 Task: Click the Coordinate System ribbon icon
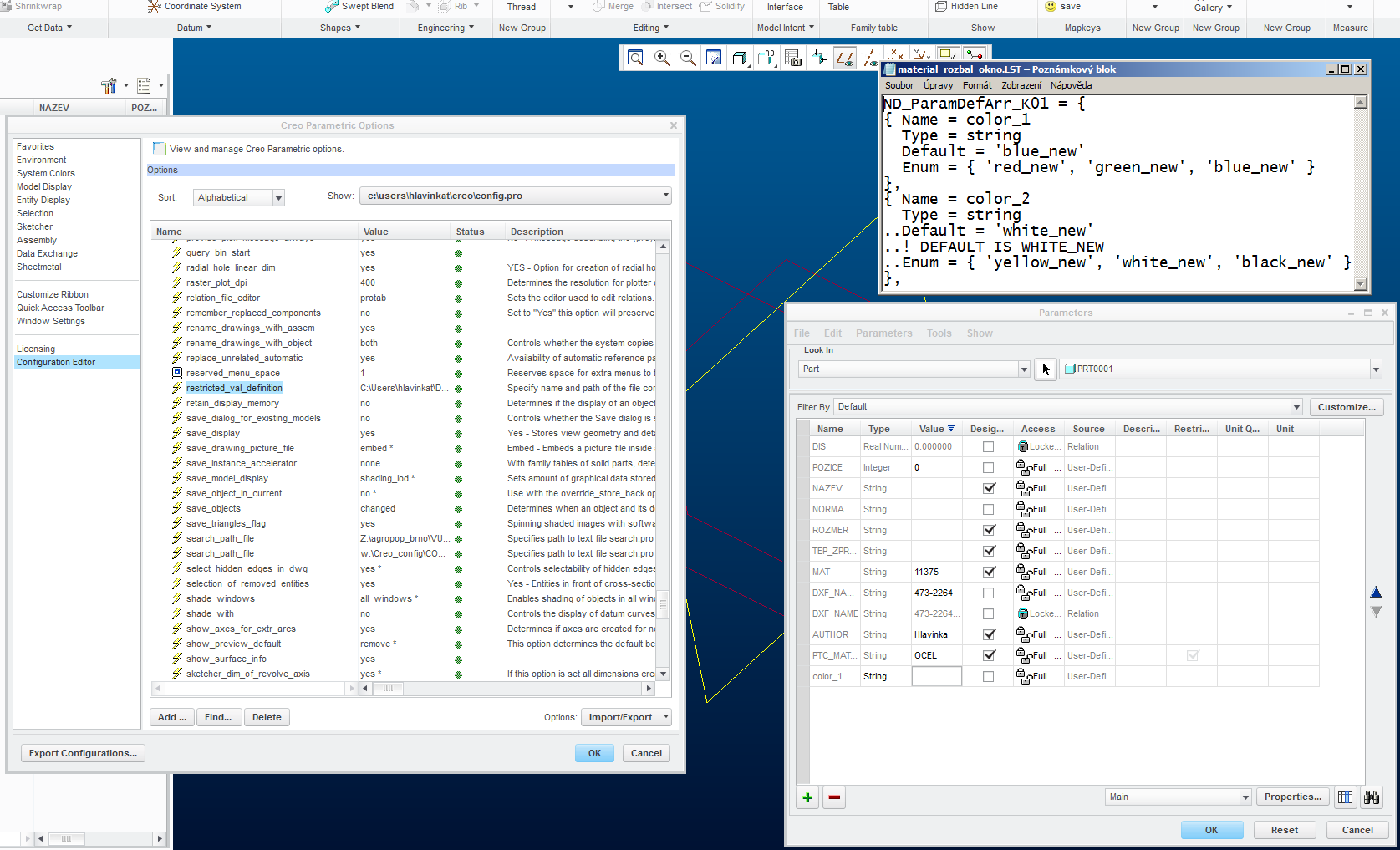coord(155,7)
